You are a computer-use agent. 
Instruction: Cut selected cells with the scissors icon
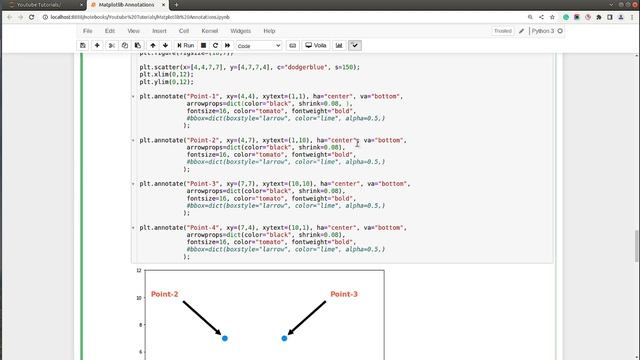[111, 45]
